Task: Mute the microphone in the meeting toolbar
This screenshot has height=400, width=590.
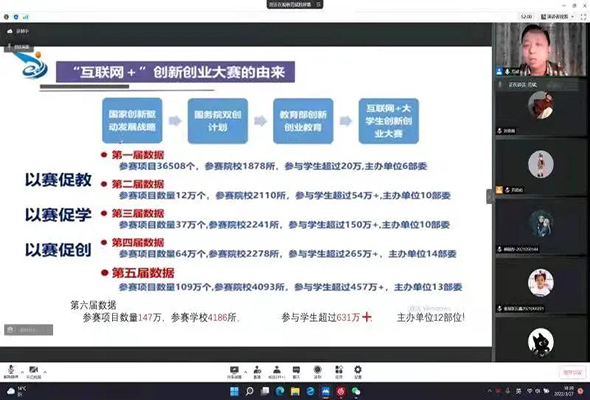Action: coord(11,371)
